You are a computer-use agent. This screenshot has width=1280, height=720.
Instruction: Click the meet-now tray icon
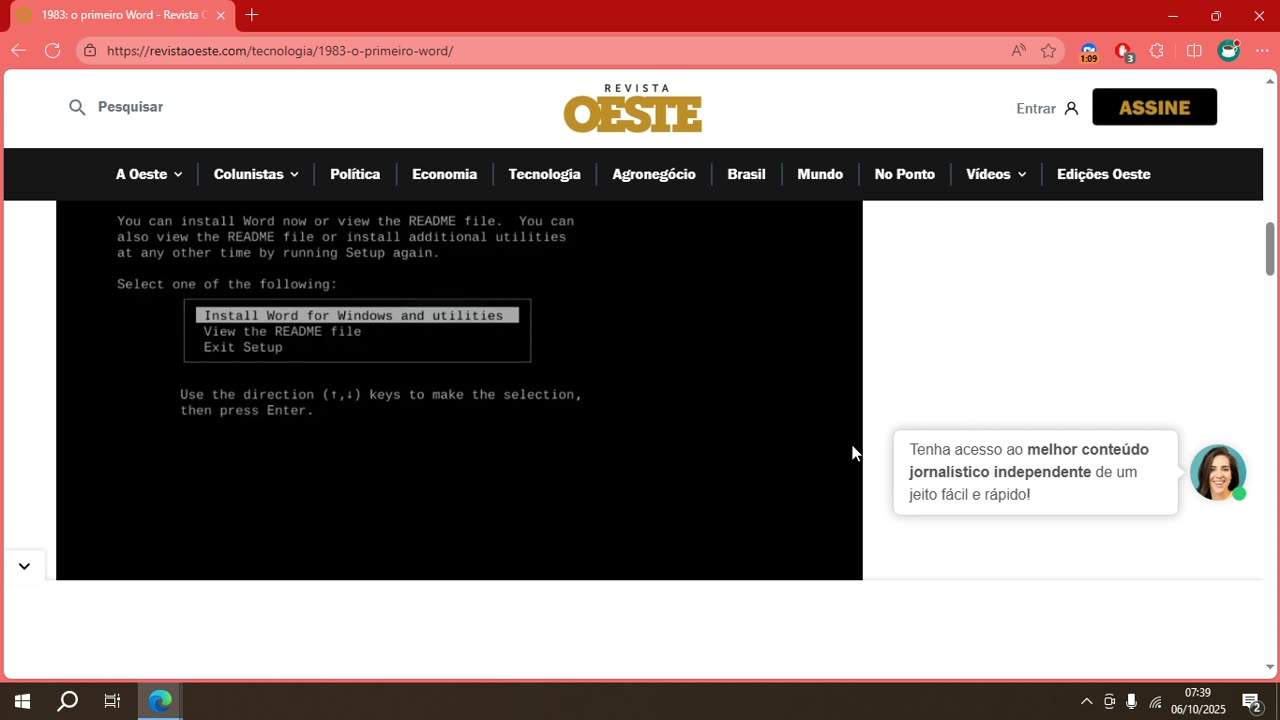tap(1109, 701)
